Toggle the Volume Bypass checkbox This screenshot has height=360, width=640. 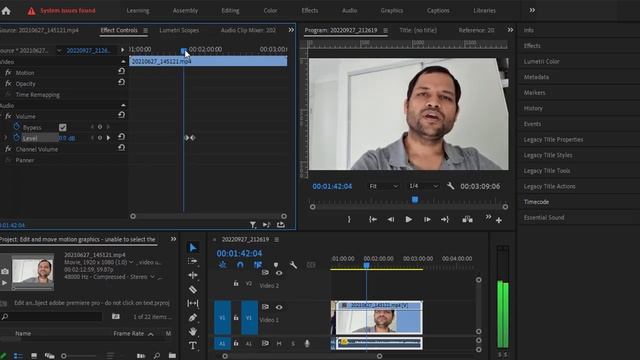[x=62, y=127]
